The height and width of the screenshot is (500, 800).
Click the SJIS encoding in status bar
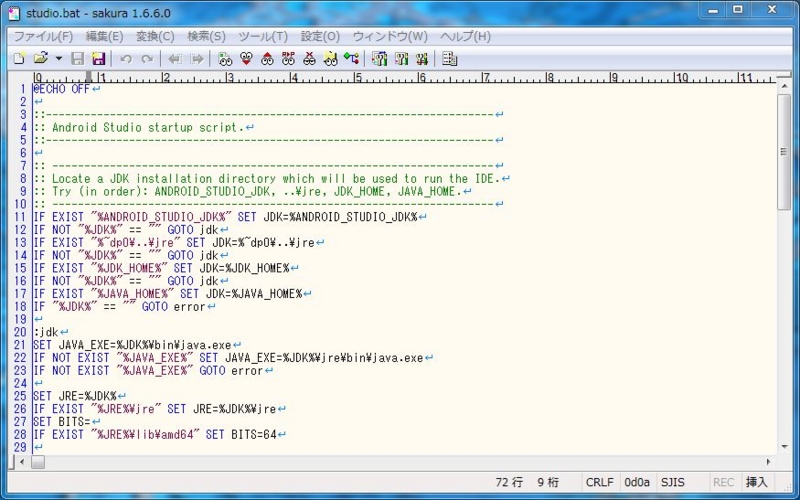click(673, 482)
